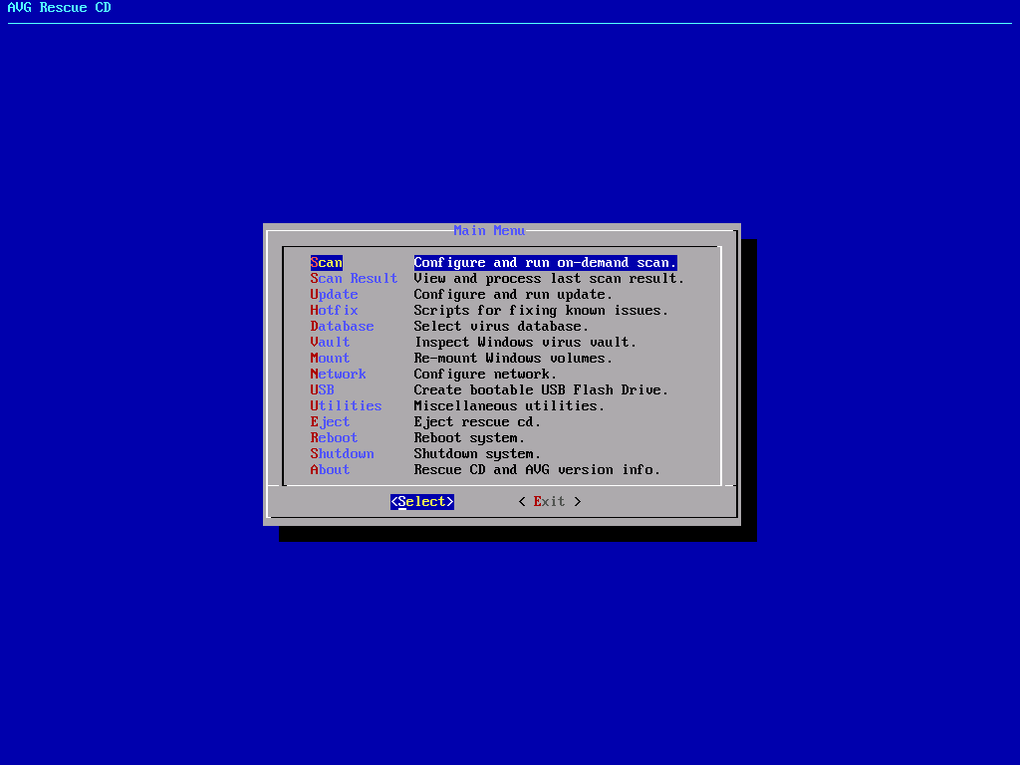Viewport: 1020px width, 765px height.
Task: Choose the Shutdown menu entry
Action: click(342, 454)
